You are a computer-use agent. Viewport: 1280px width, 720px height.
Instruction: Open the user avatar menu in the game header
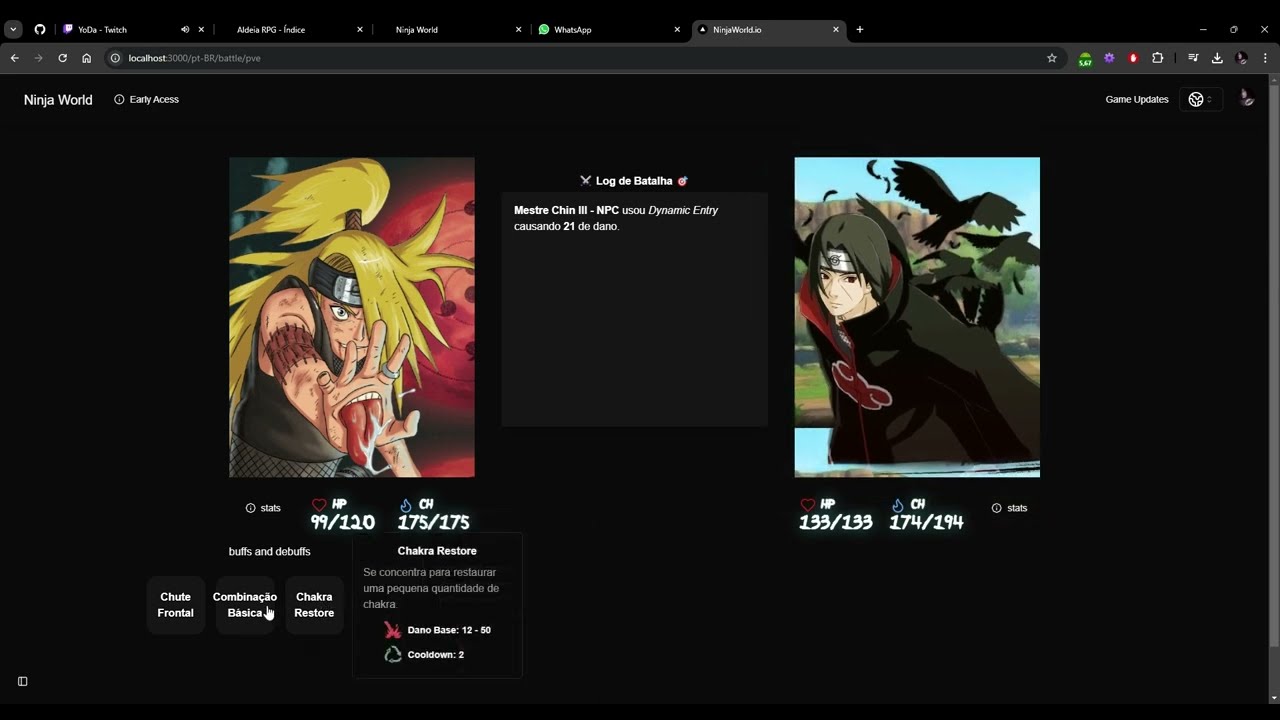pos(1246,98)
